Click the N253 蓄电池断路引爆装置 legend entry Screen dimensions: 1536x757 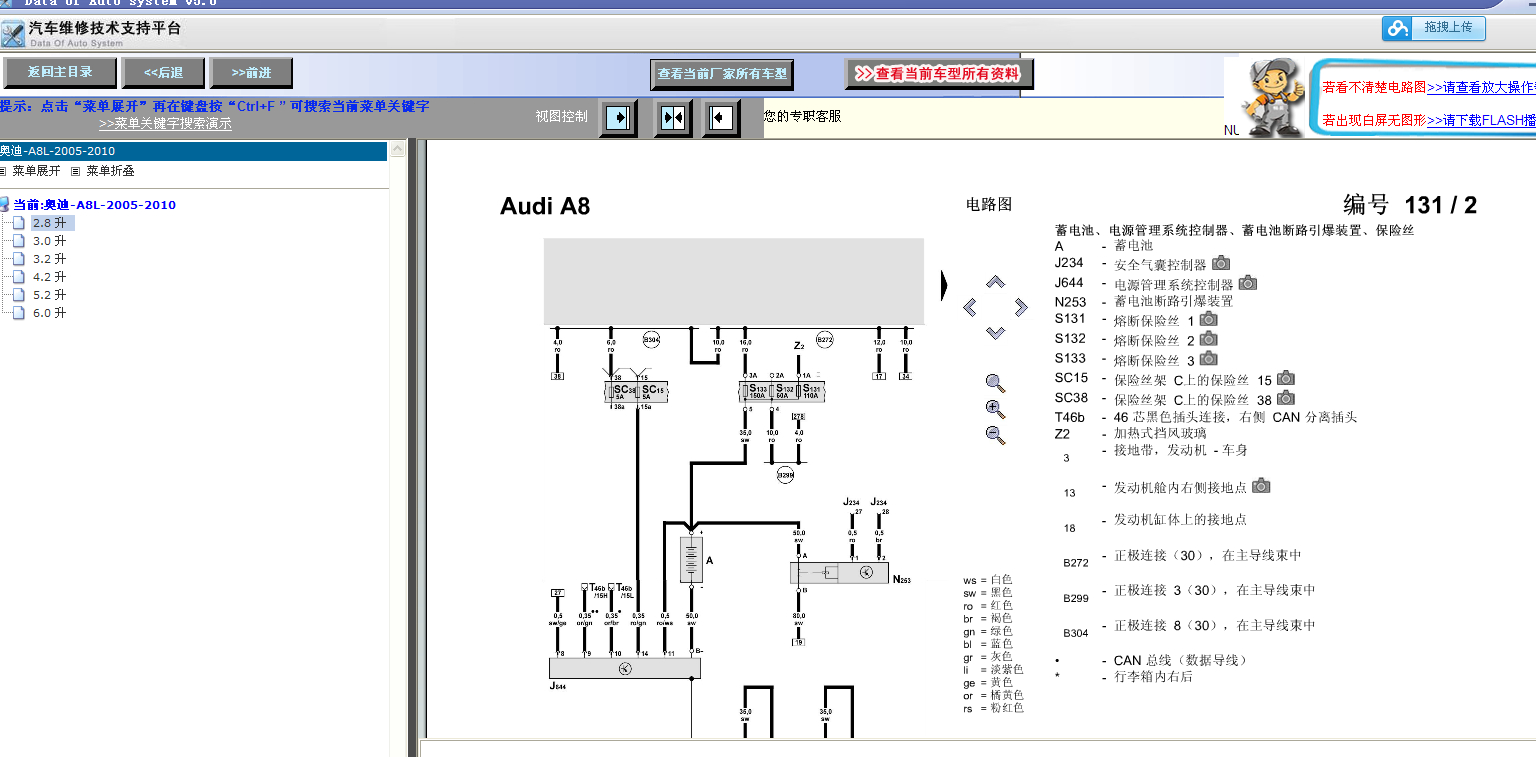coord(1144,301)
